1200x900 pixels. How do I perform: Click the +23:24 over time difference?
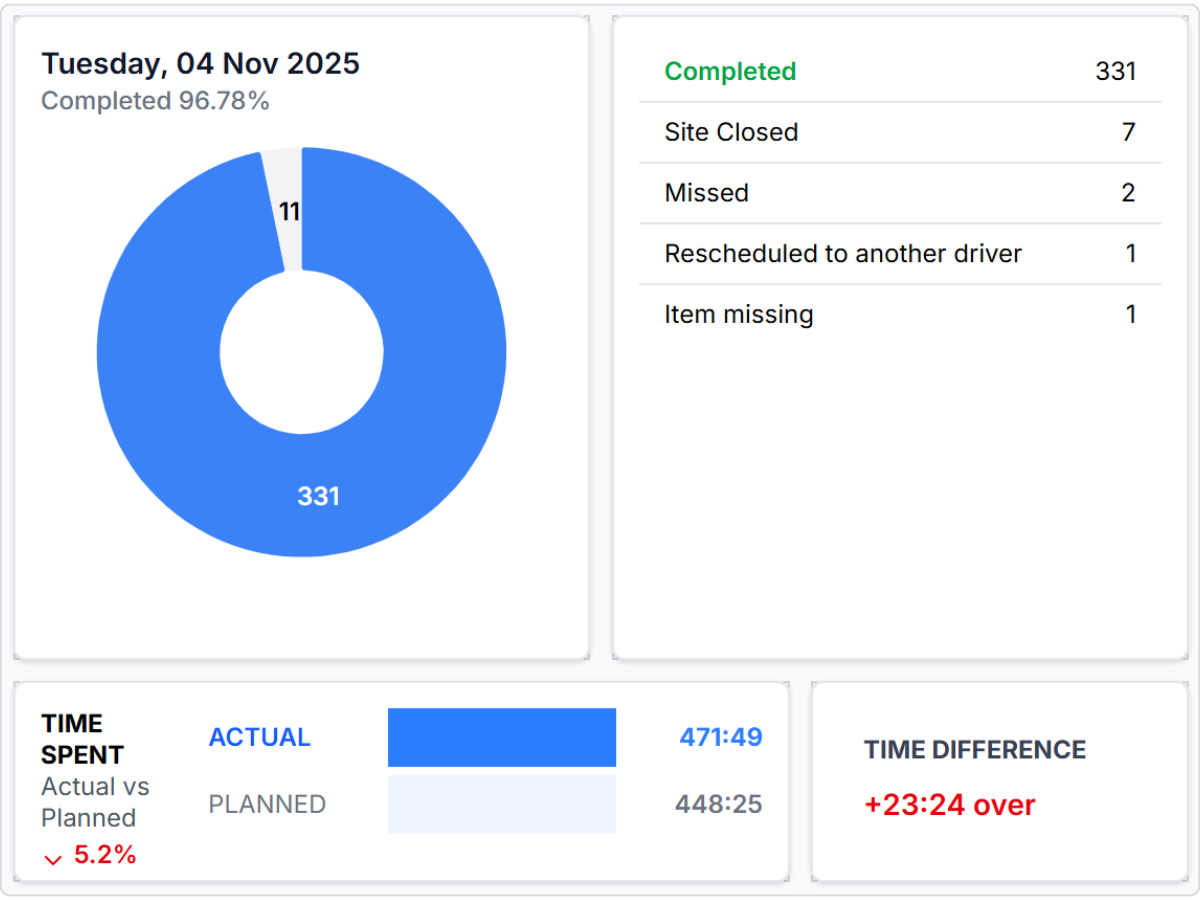pyautogui.click(x=949, y=805)
